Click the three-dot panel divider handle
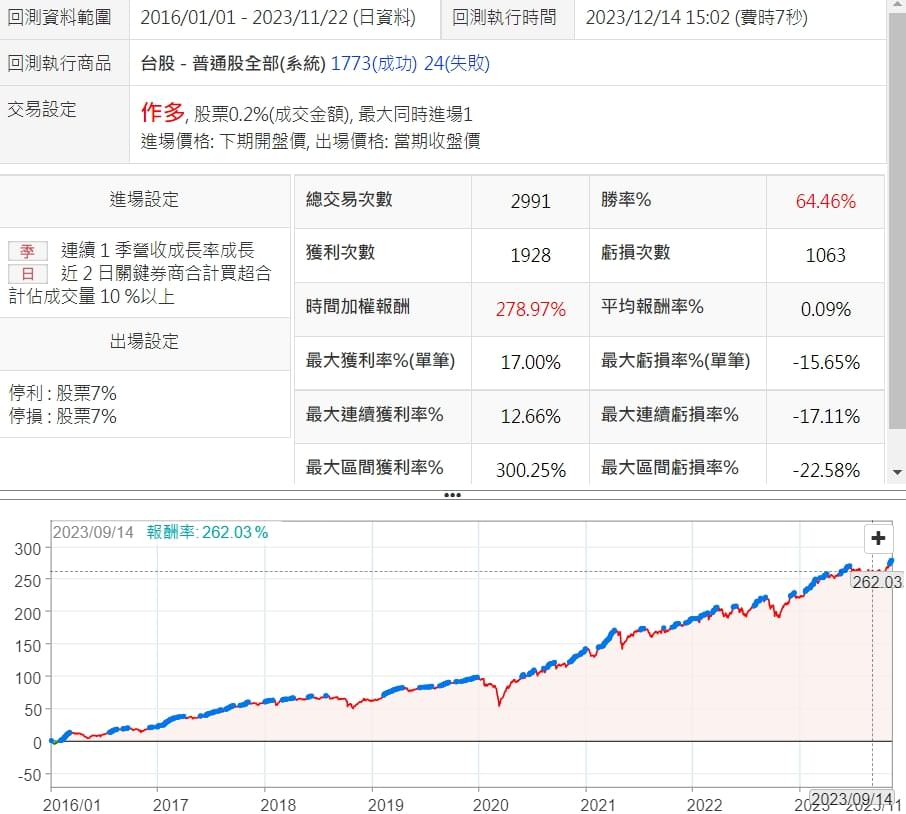Image resolution: width=906 pixels, height=814 pixels. pos(452,494)
